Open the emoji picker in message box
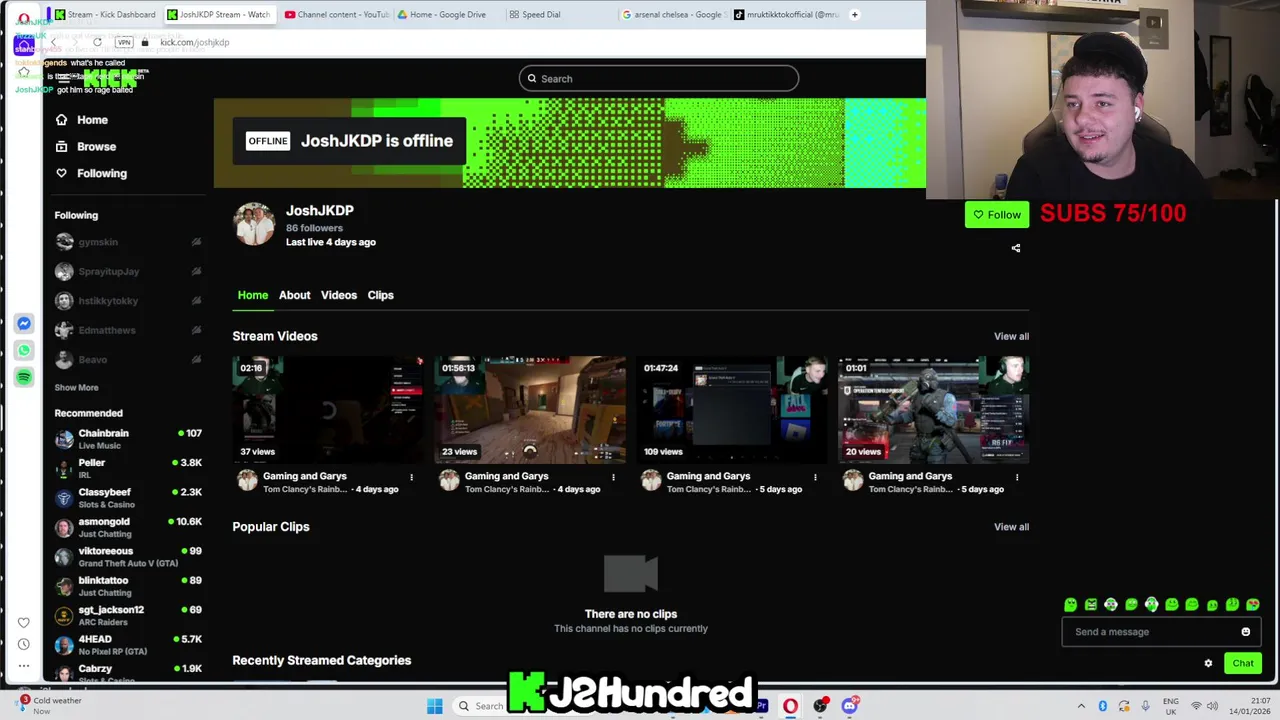 click(x=1246, y=632)
